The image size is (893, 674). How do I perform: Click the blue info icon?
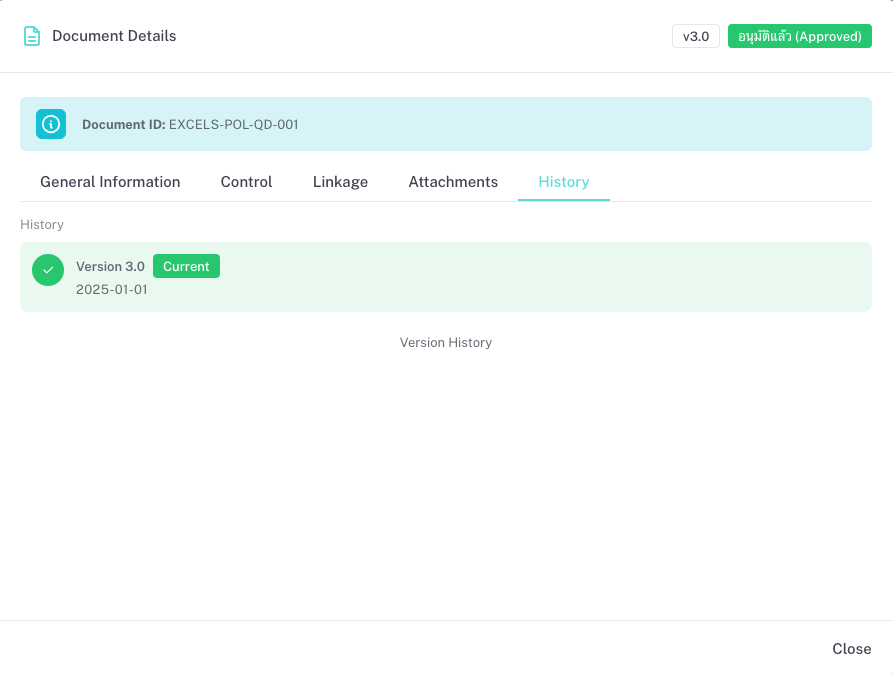point(51,124)
